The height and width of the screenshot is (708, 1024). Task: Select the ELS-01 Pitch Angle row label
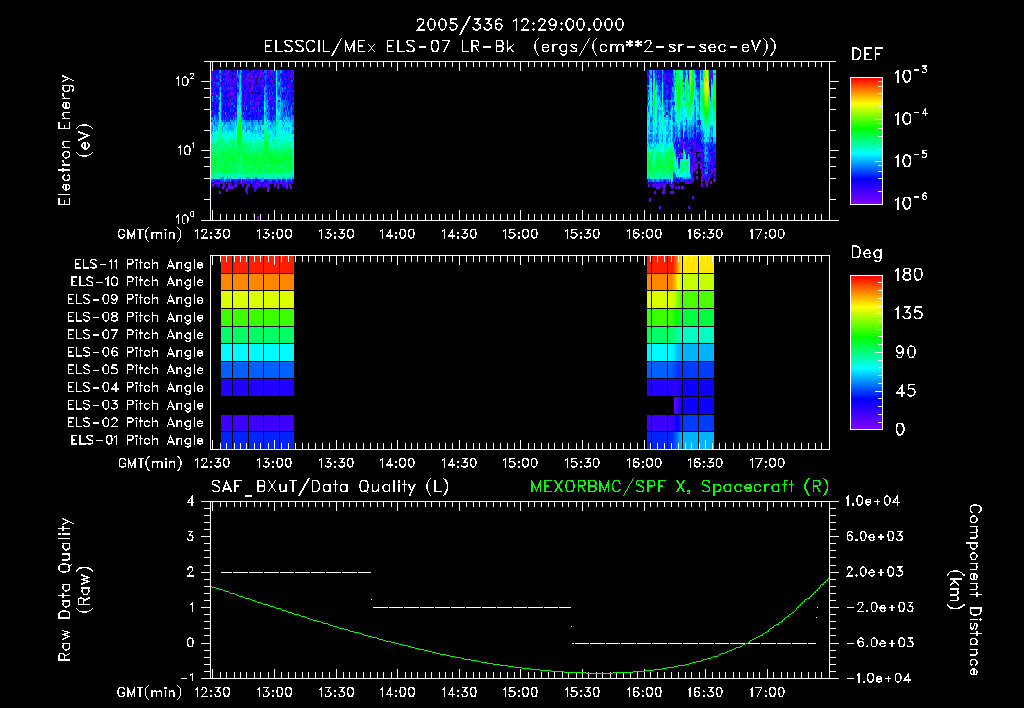tap(137, 440)
